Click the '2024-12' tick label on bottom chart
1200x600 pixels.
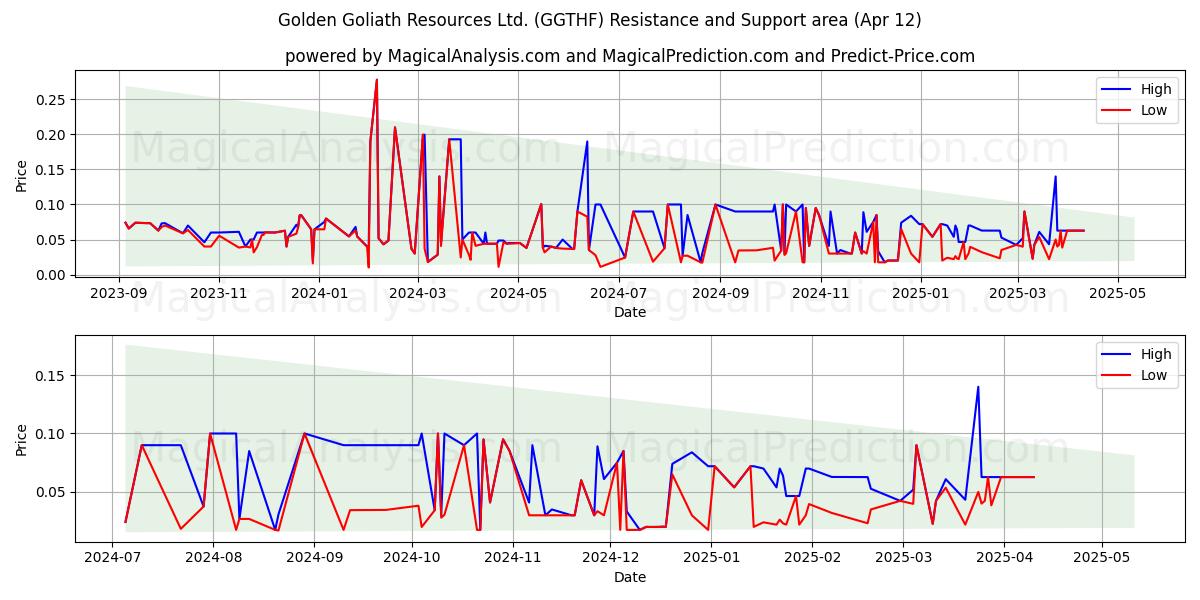(610, 558)
